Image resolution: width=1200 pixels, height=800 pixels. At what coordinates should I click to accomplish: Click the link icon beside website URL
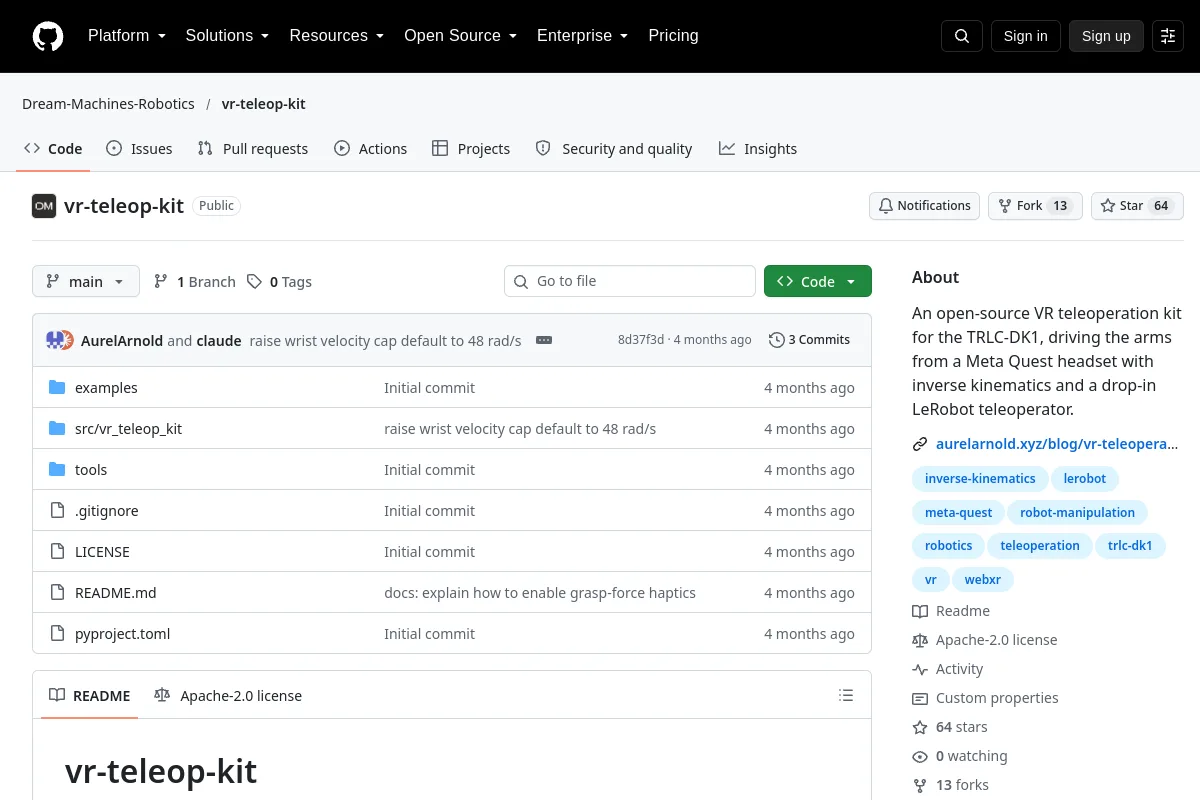pos(920,444)
